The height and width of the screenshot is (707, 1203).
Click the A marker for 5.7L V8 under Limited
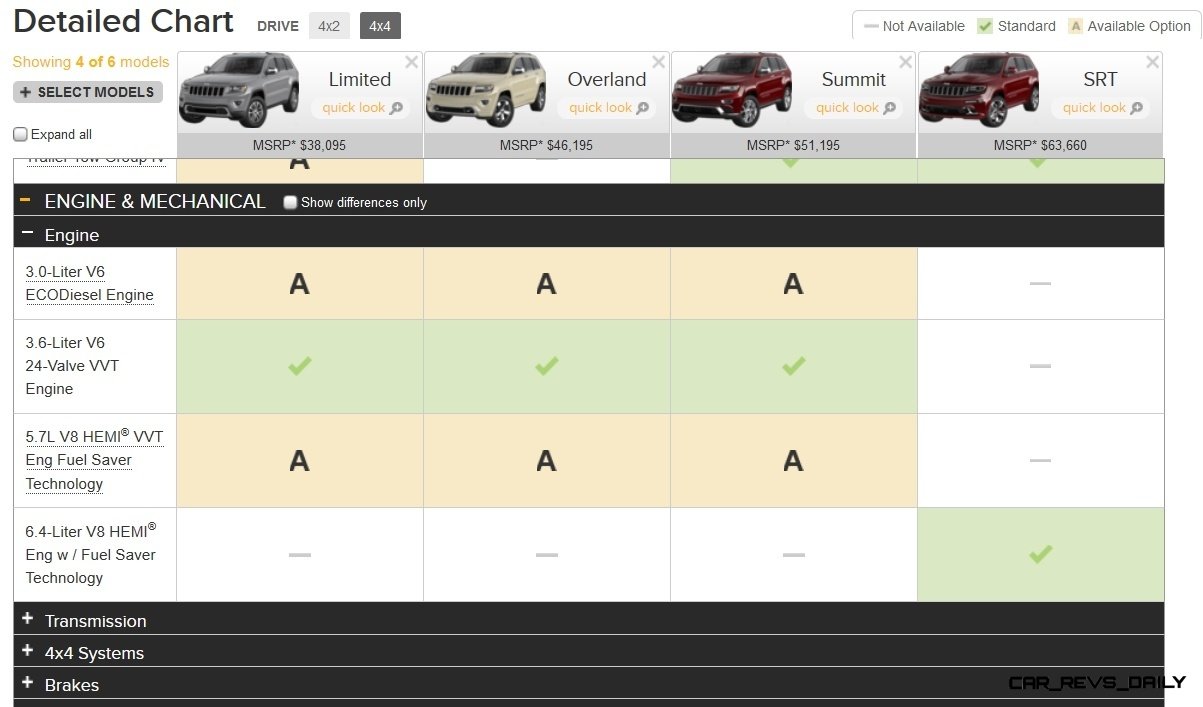[x=299, y=460]
